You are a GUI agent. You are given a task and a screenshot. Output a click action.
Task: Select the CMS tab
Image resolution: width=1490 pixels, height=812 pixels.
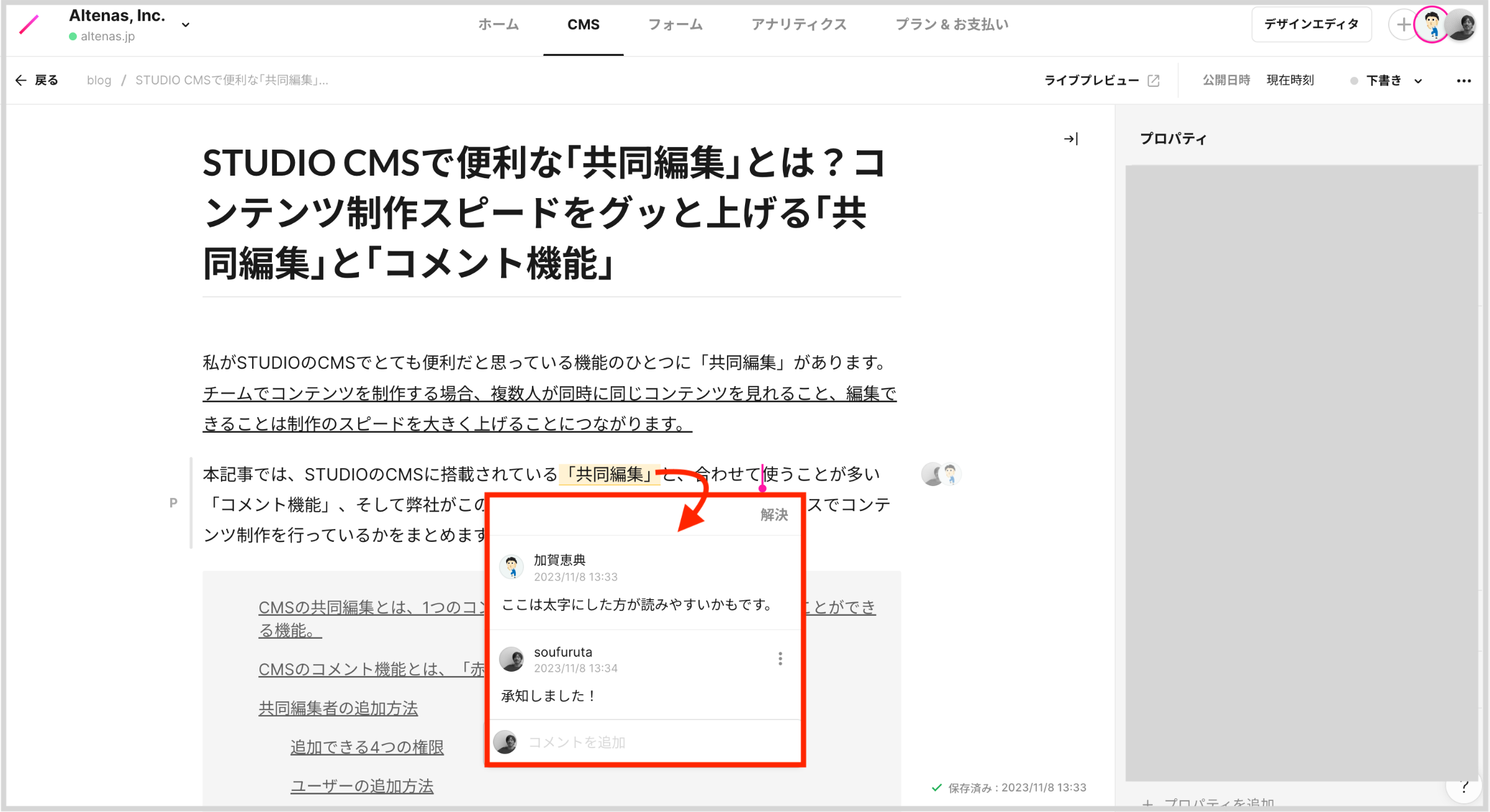coord(584,24)
